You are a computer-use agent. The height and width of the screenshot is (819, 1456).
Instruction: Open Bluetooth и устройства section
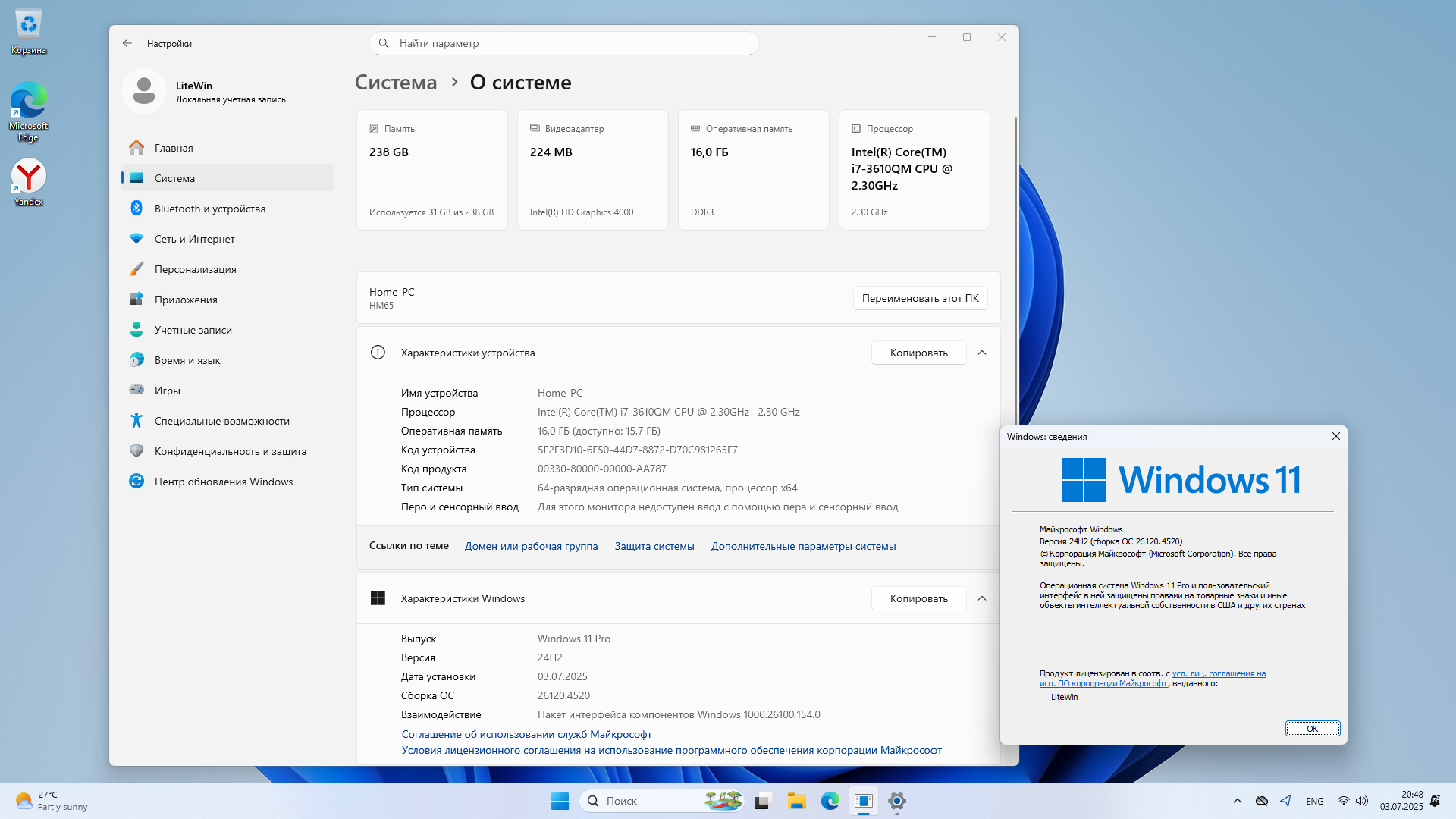pos(209,209)
